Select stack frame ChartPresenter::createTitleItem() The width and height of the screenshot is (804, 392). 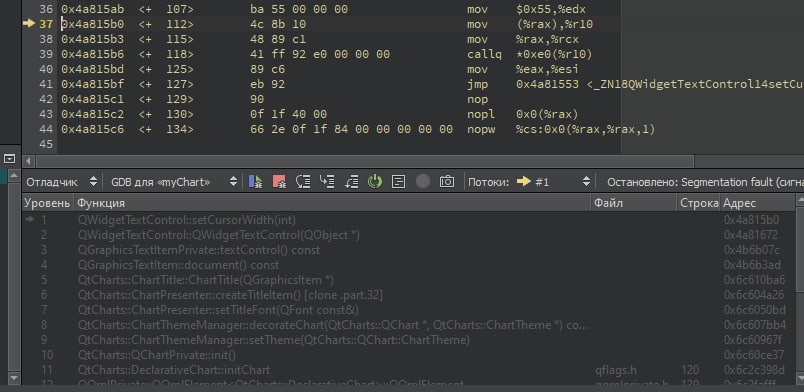[x=408, y=295]
